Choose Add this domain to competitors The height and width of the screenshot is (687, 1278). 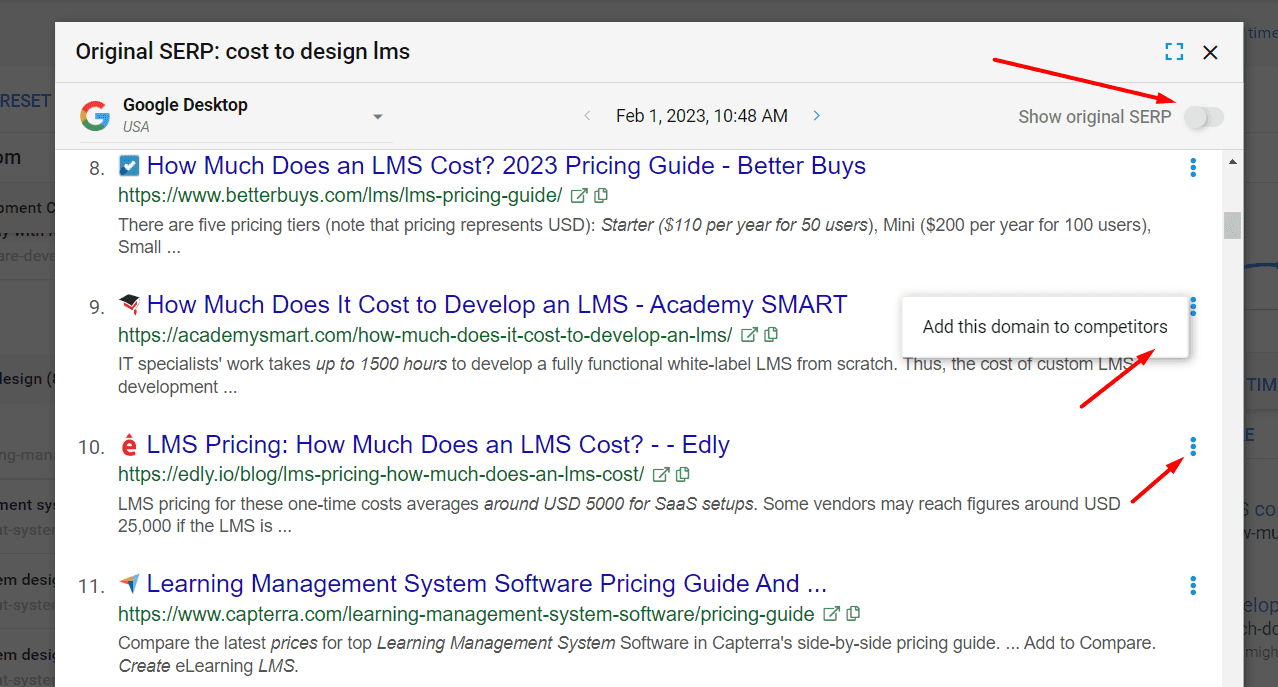pos(1045,327)
